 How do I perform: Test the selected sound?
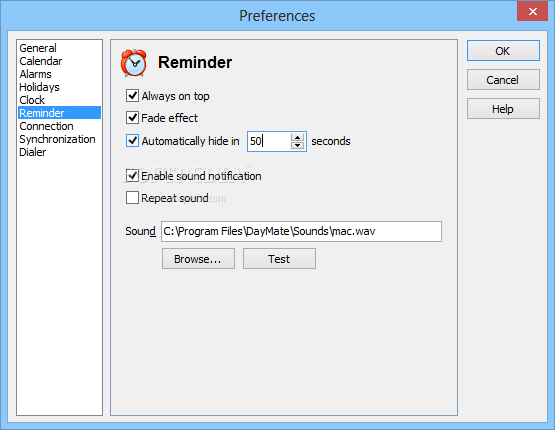coord(279,259)
